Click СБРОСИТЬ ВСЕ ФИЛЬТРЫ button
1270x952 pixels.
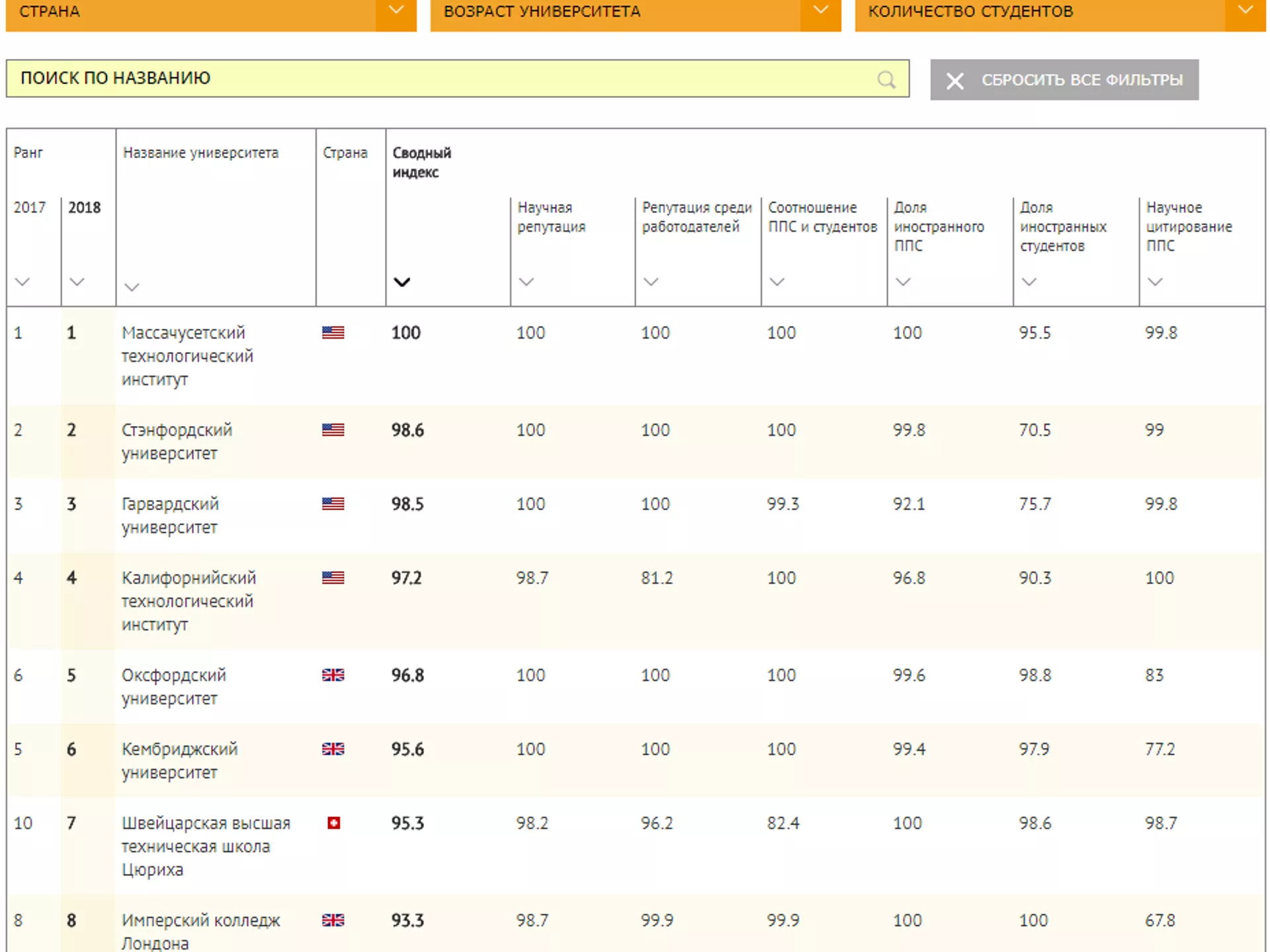(x=1064, y=79)
